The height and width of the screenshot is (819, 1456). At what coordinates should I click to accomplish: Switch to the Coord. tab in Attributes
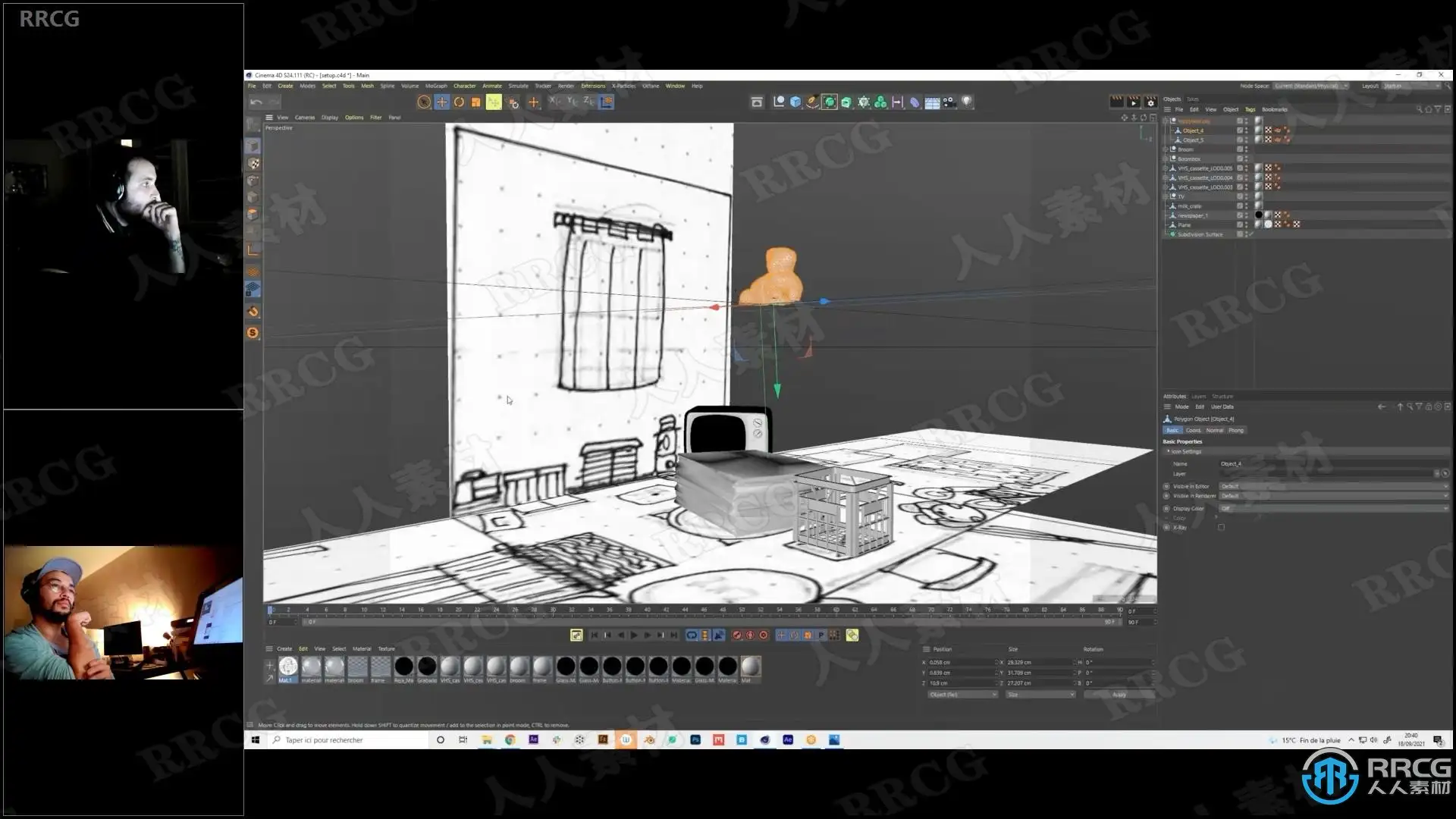tap(1193, 430)
